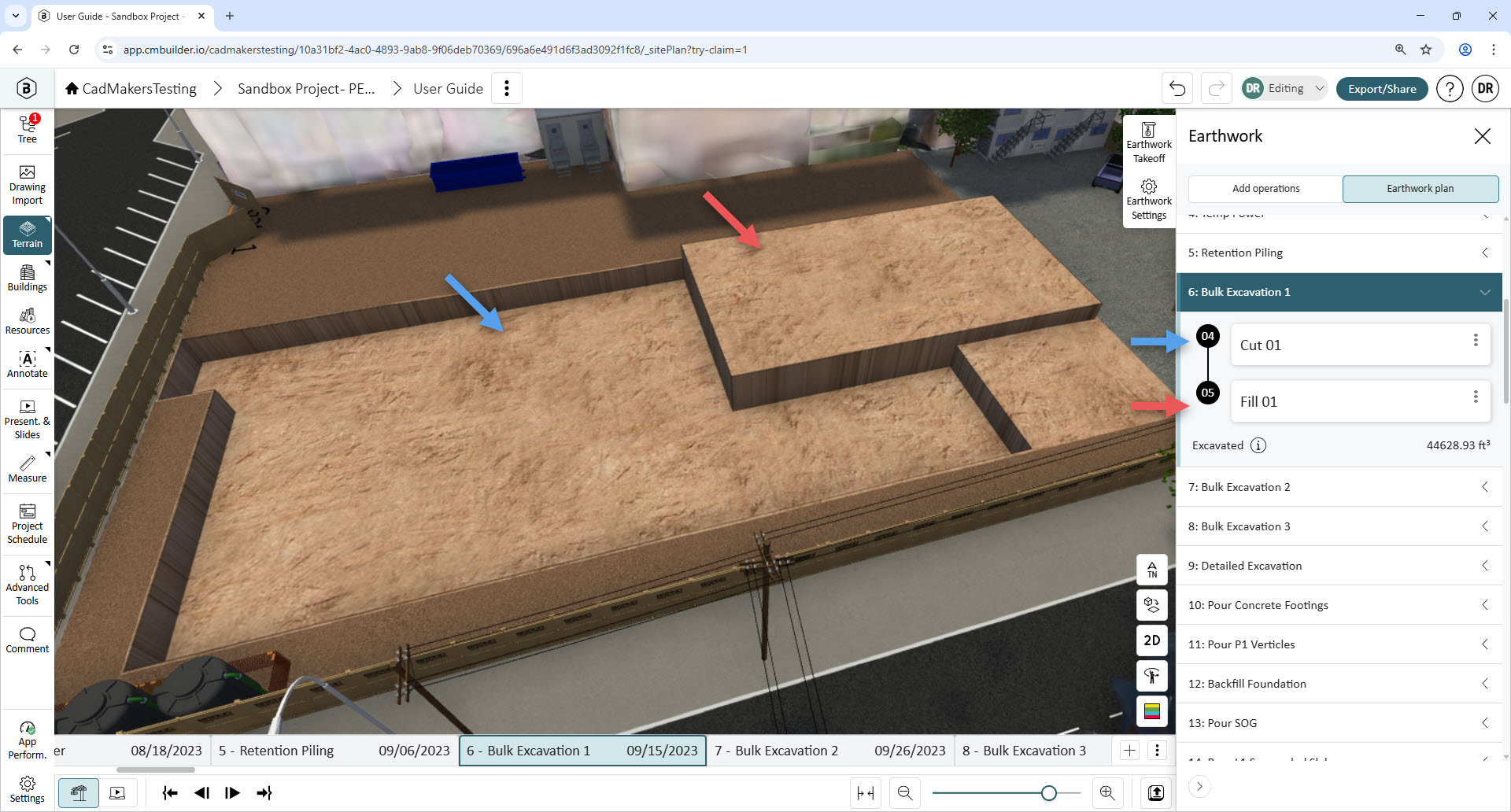Open Earthwork Takeoff
This screenshot has height=812, width=1511.
[x=1149, y=143]
